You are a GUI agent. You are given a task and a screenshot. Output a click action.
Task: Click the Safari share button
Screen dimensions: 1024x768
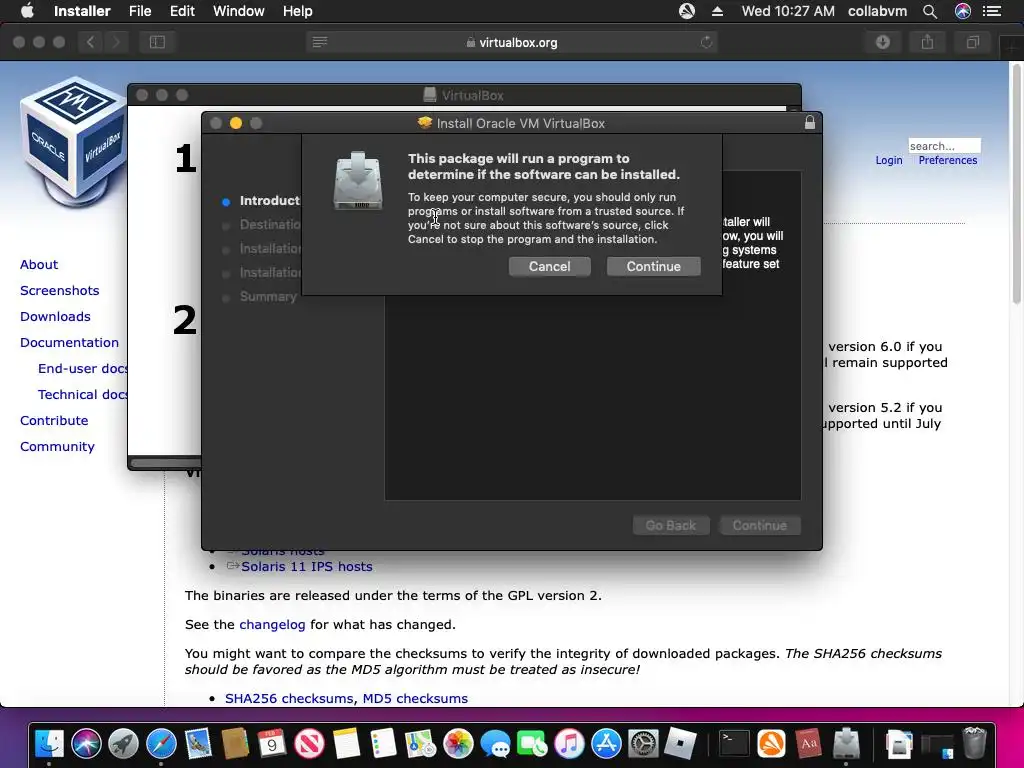click(x=927, y=42)
